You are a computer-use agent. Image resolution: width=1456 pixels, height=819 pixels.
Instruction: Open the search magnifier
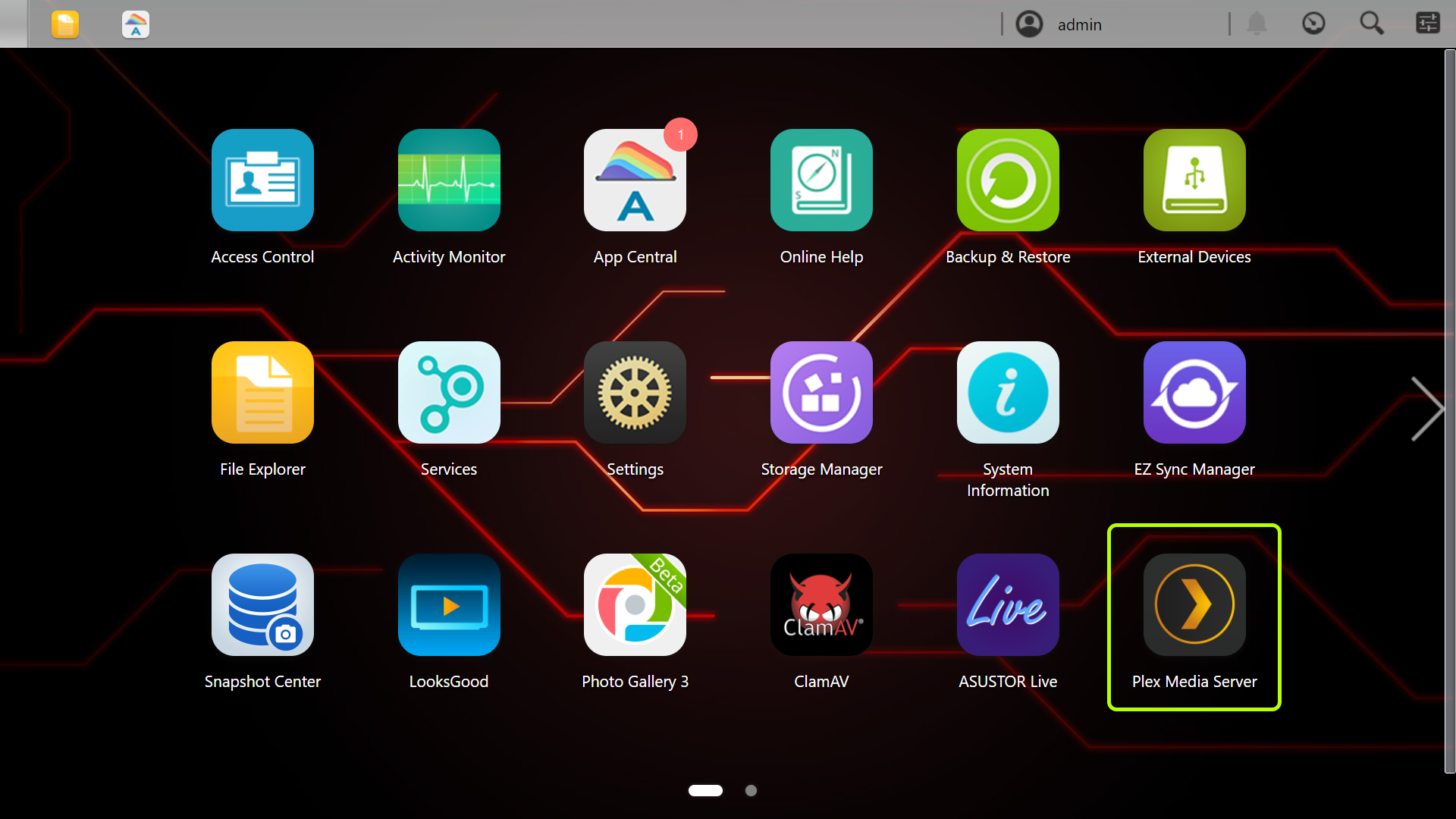tap(1372, 24)
